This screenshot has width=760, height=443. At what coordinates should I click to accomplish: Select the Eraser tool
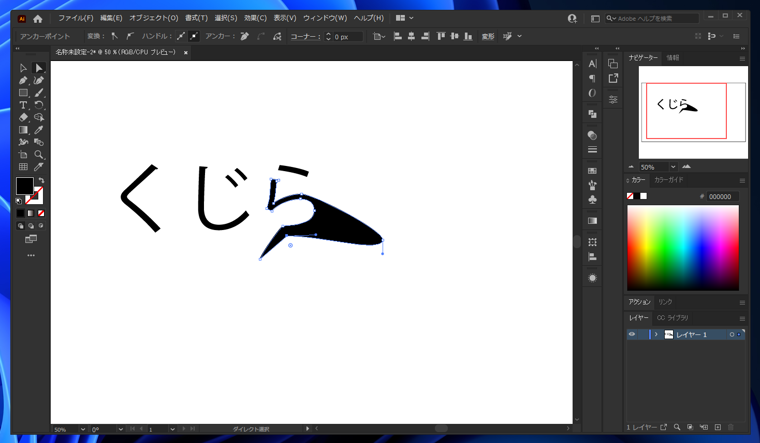[x=23, y=117]
